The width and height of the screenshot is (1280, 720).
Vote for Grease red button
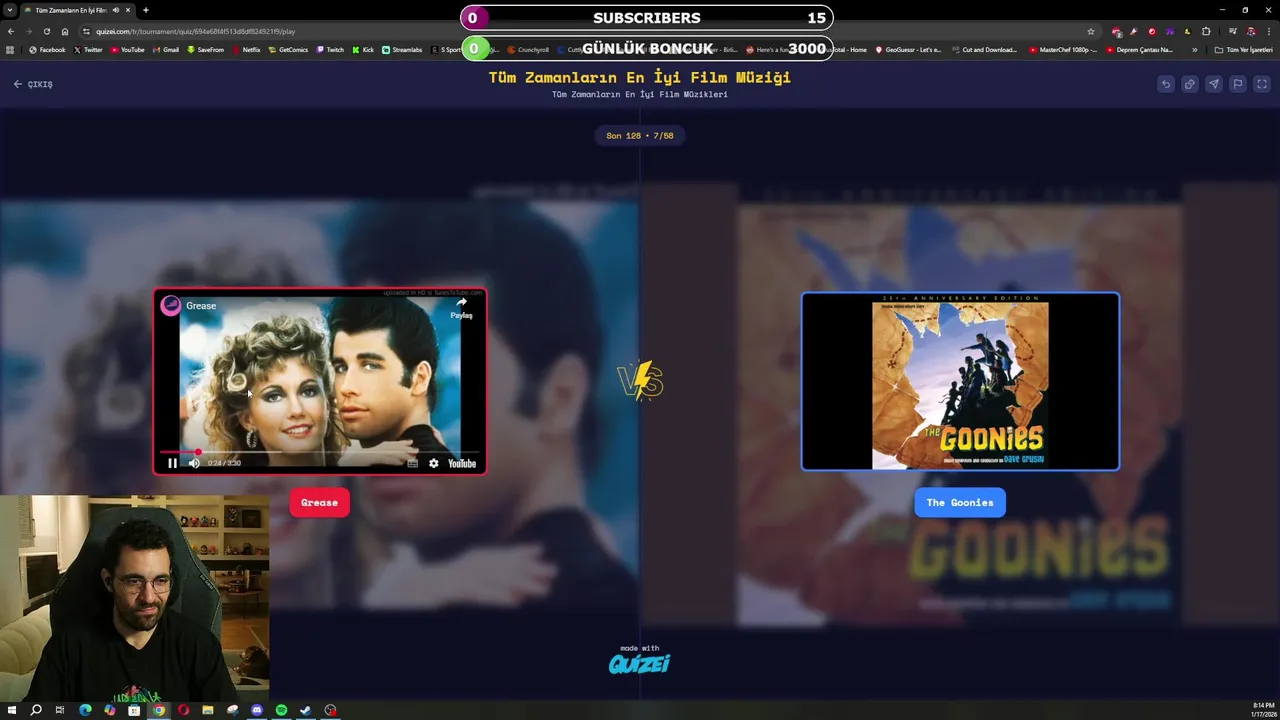click(x=319, y=502)
